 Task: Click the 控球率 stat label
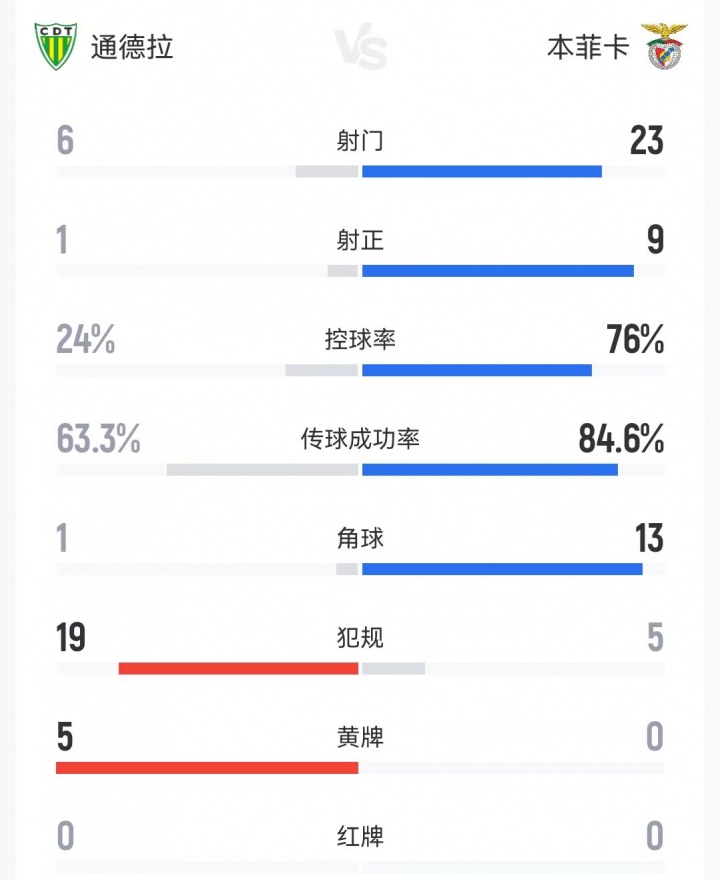(360, 340)
